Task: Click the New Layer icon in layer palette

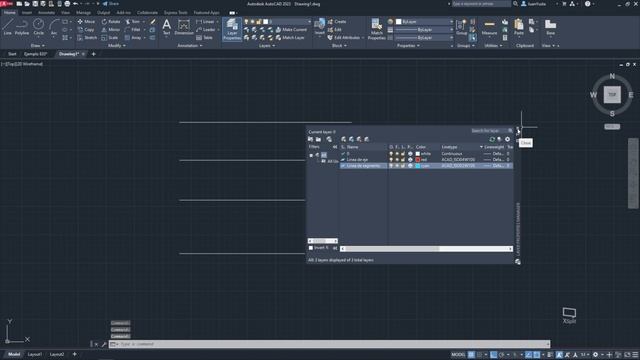Action: point(344,139)
